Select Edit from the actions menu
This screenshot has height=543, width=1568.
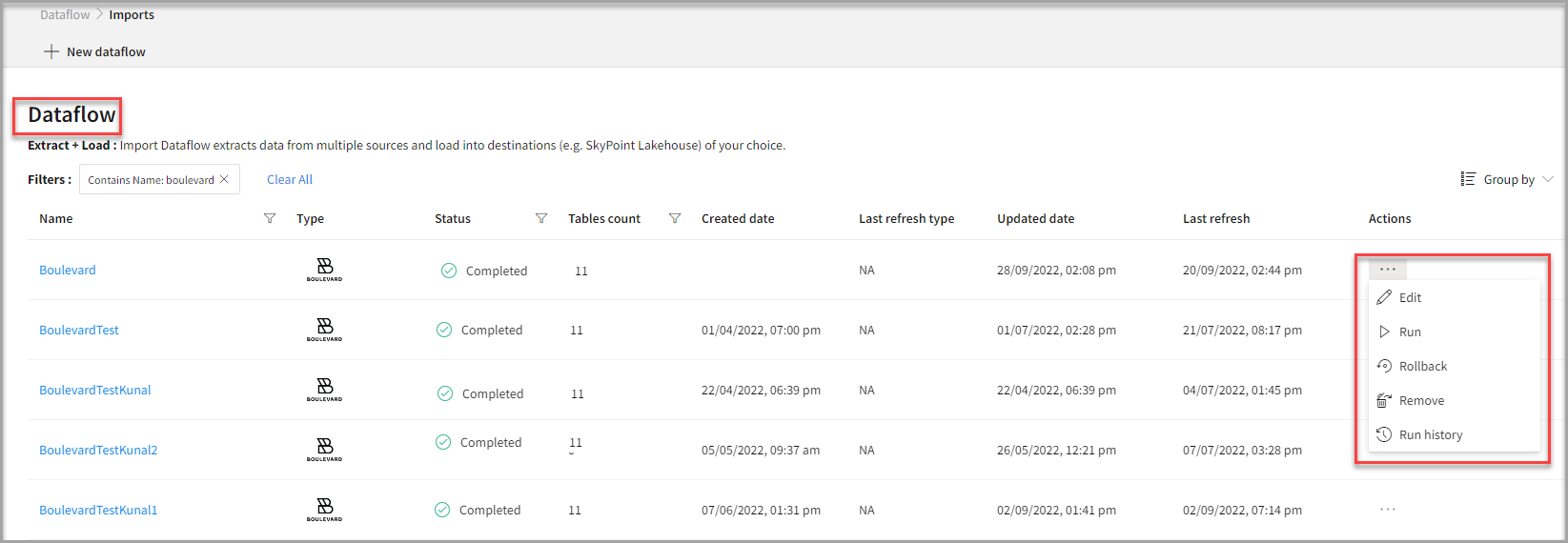1410,297
